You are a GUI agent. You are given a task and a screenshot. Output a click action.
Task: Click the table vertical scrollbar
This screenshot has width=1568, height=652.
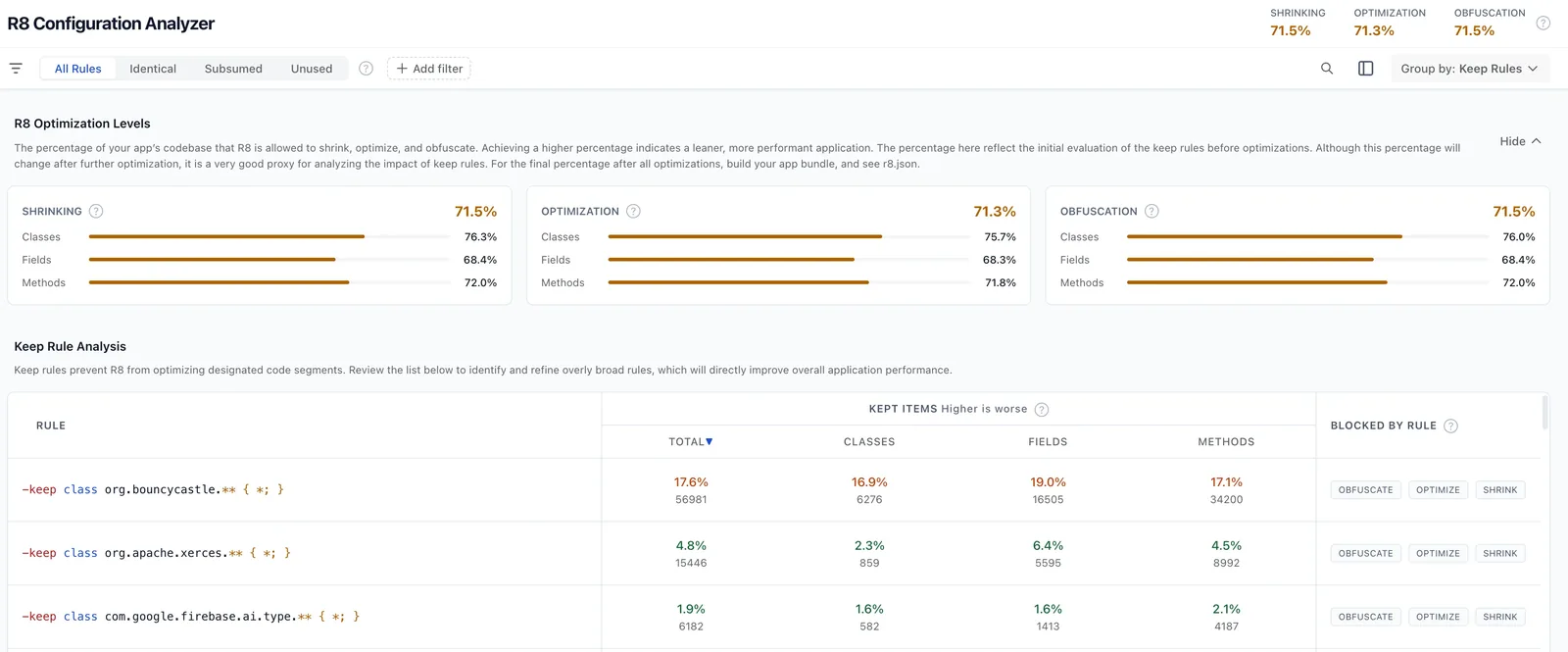click(x=1544, y=413)
